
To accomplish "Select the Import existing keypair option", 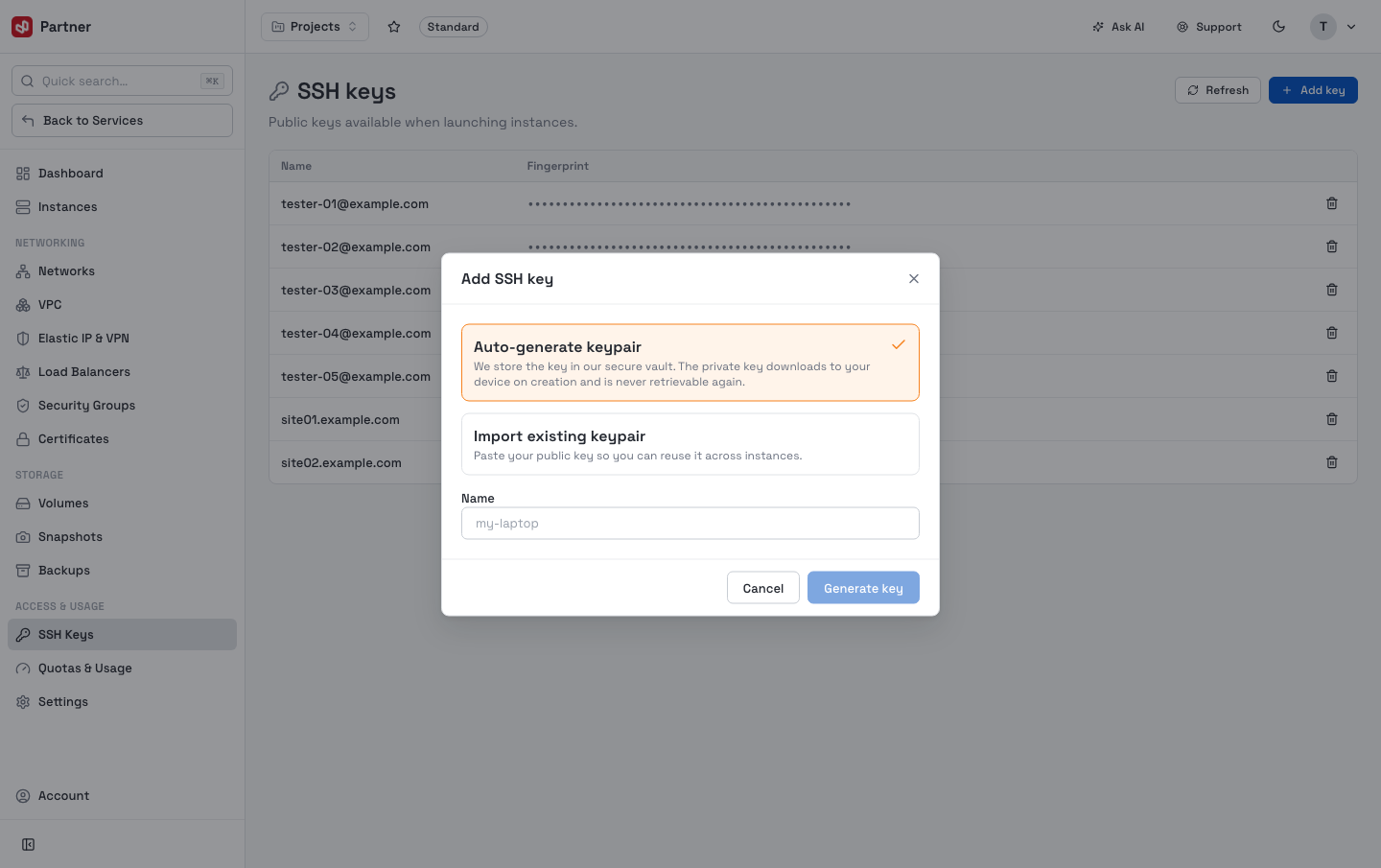I will 690,444.
